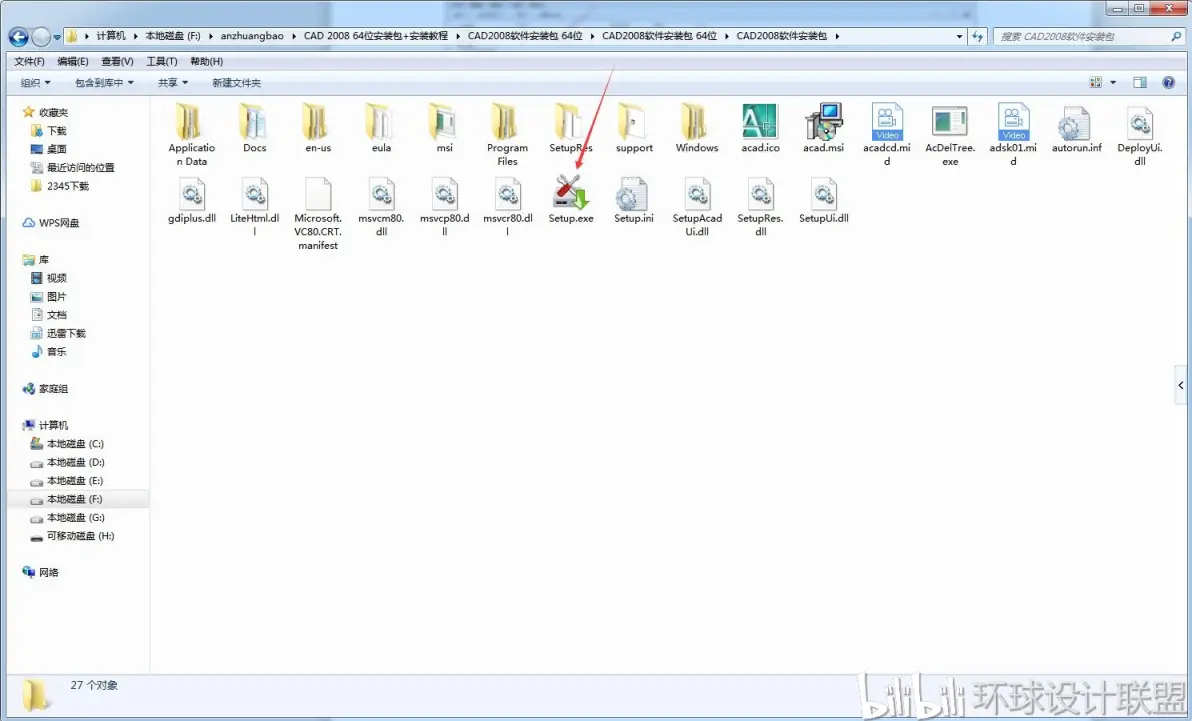Select the Docs folder

254,122
